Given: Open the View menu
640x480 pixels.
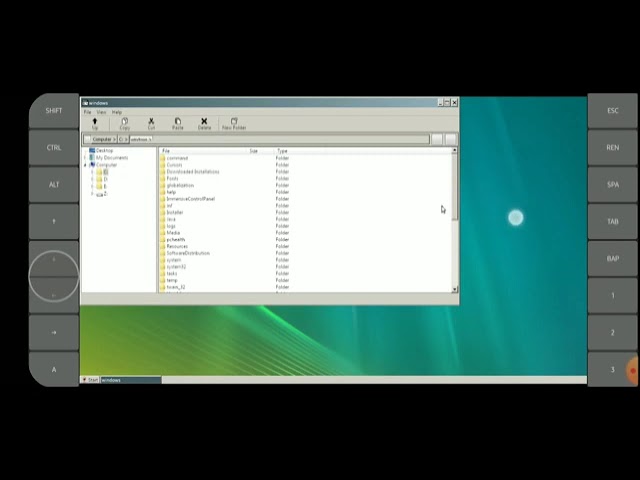Looking at the screenshot, I should pos(101,112).
